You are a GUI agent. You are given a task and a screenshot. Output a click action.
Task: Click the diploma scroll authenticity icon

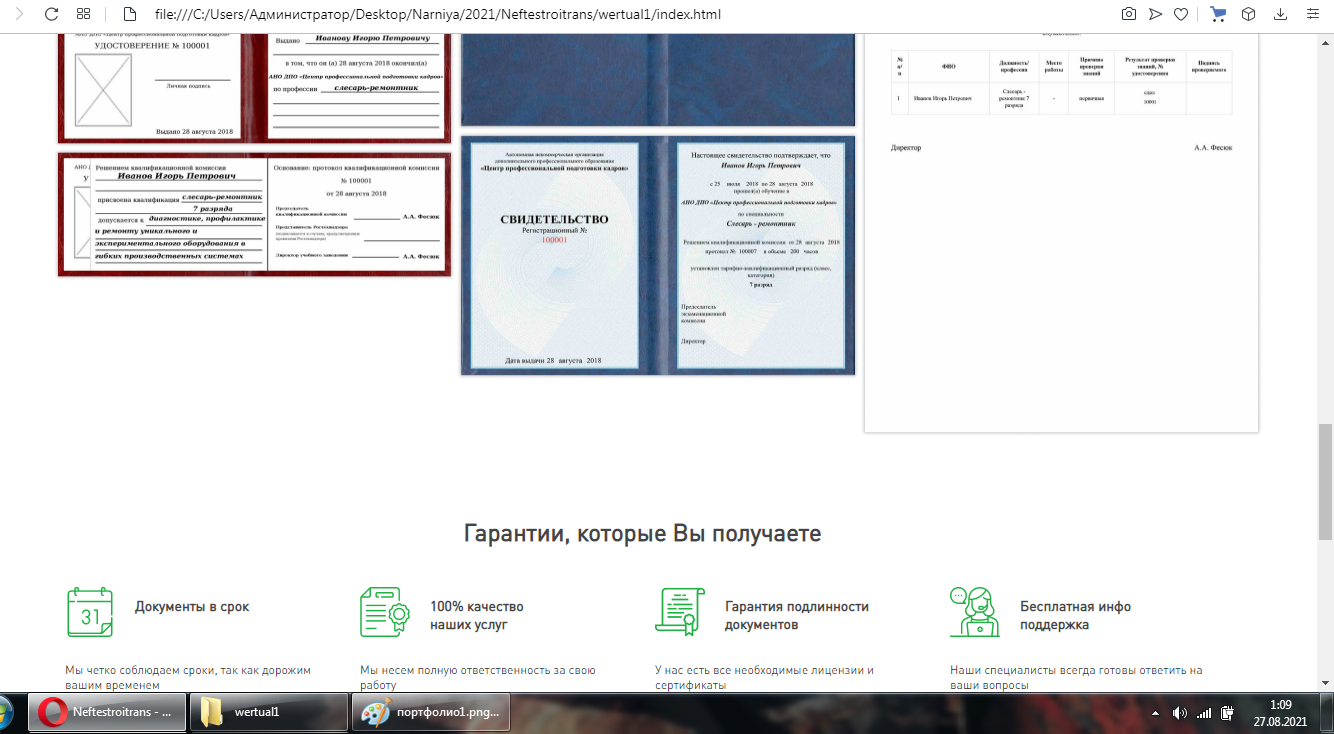coord(680,612)
